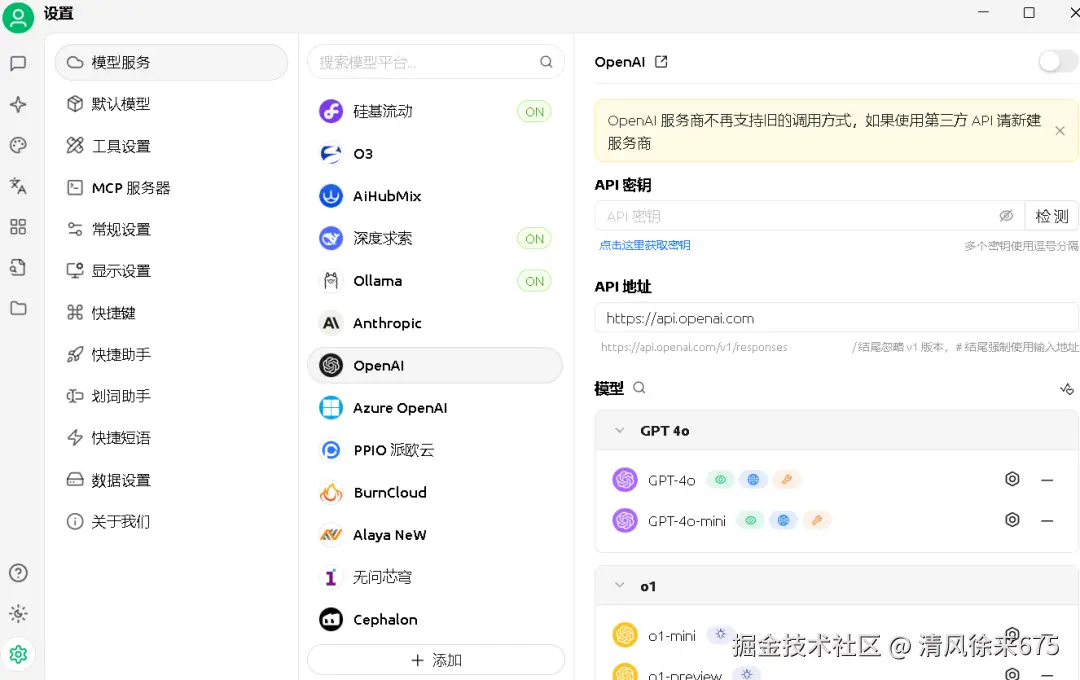
Task: Open the sparkle agents sidebar icon
Action: coord(18,104)
